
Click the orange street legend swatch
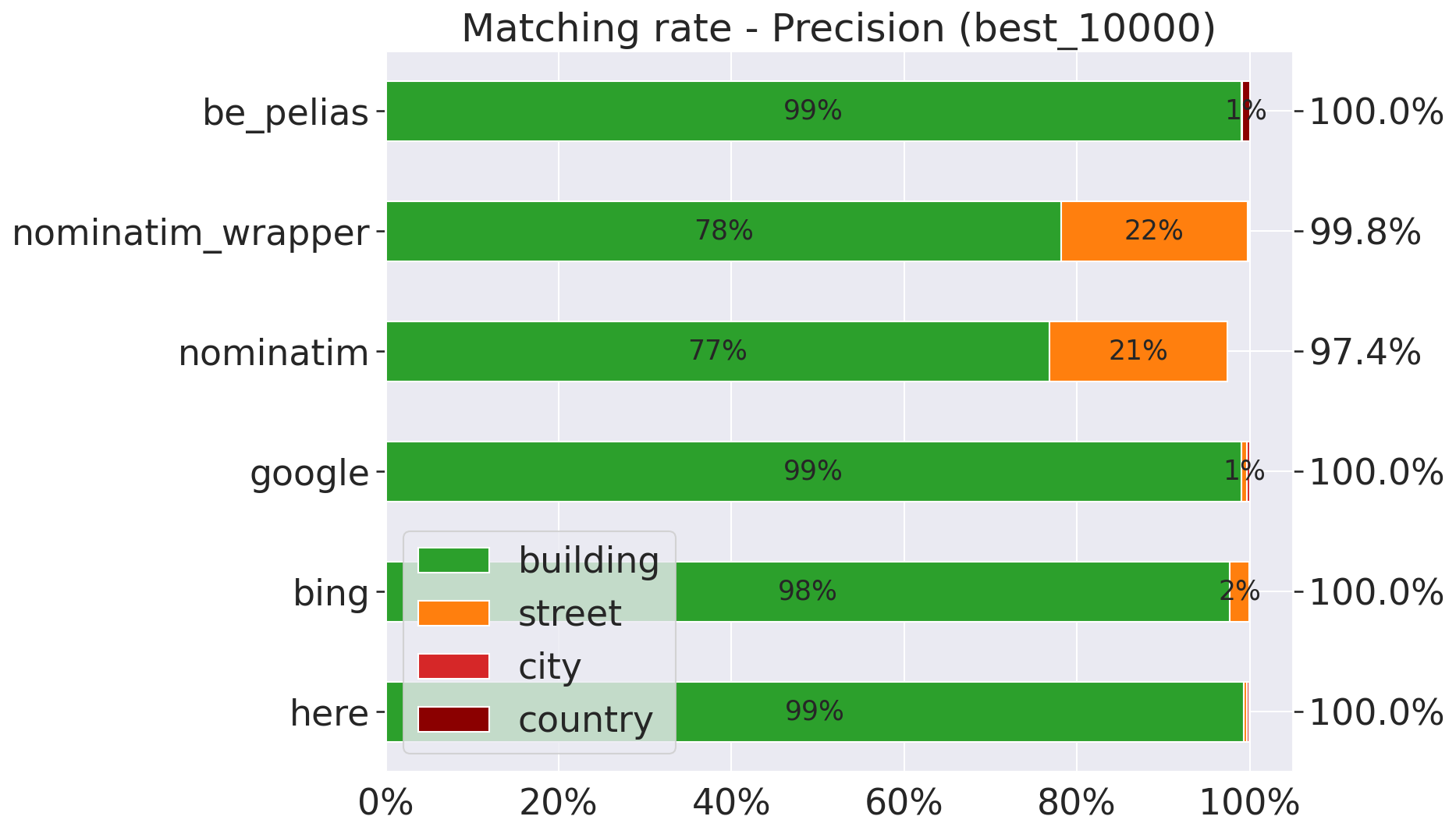click(x=453, y=613)
